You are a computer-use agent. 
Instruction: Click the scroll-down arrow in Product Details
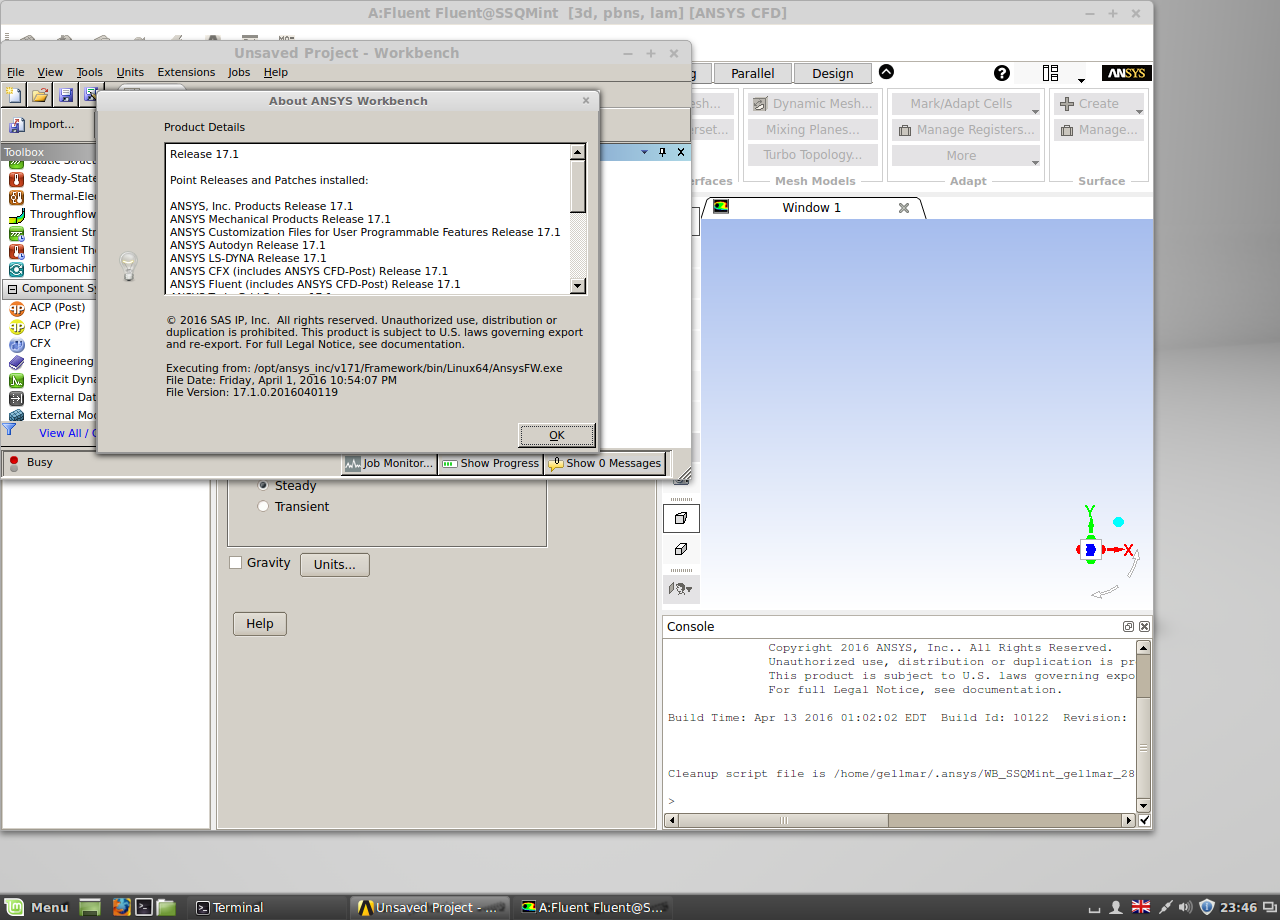coord(578,286)
